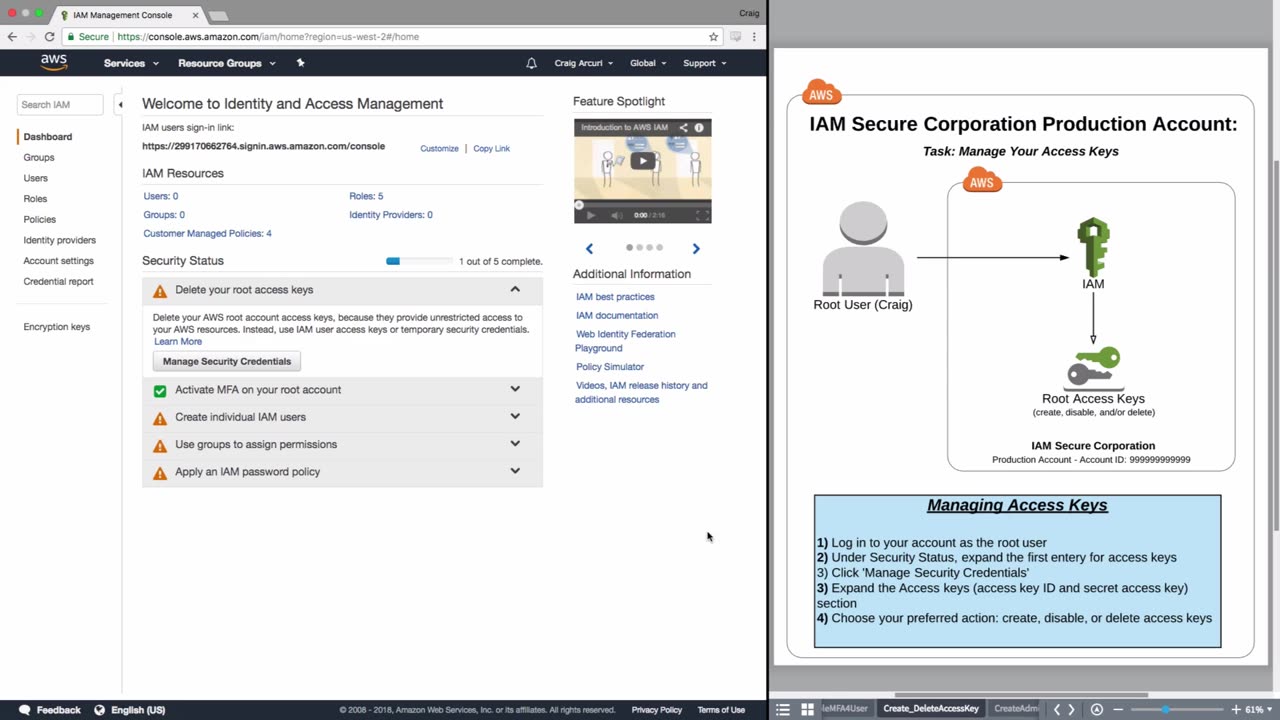Enter fullscreen on the Feature Spotlight video
This screenshot has height=720, width=1280.
click(702, 215)
